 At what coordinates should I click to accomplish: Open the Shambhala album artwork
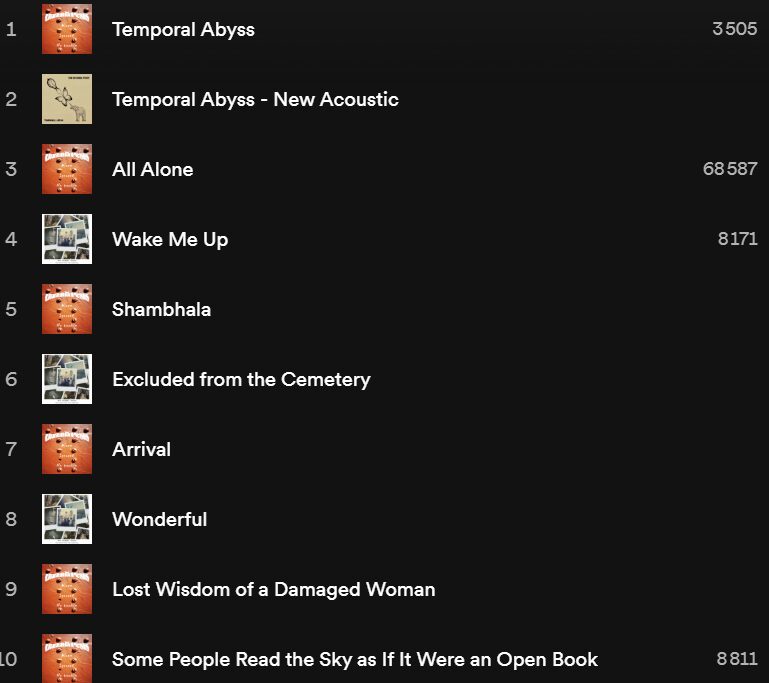pos(67,309)
